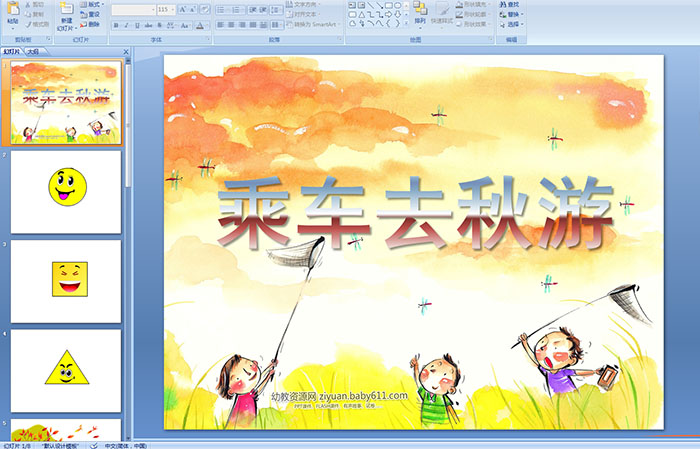Screen dimensions: 700x449
Task: Click the Select (选择) button
Action: (x=512, y=24)
